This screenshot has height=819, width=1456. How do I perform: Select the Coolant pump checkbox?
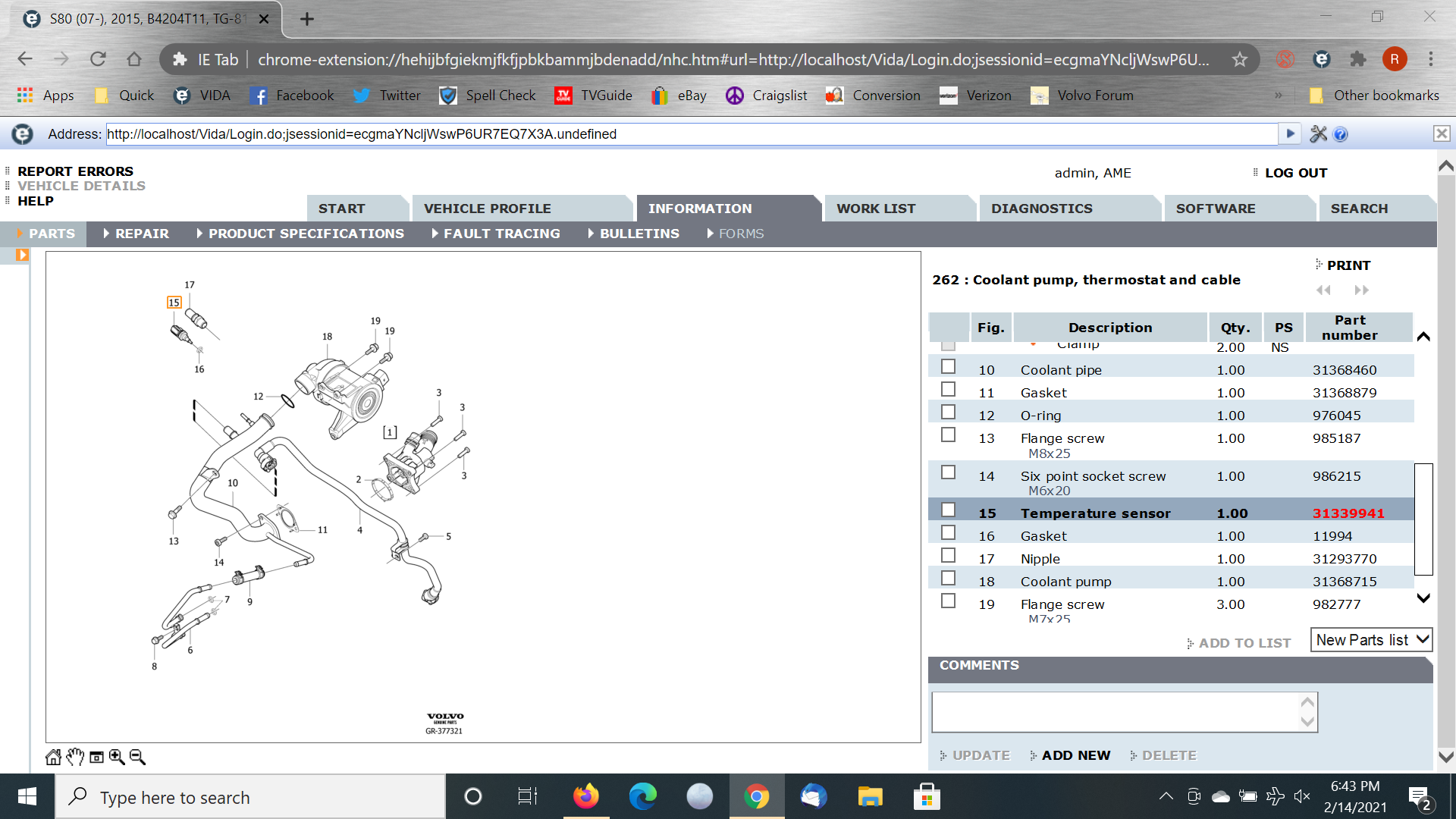point(948,579)
